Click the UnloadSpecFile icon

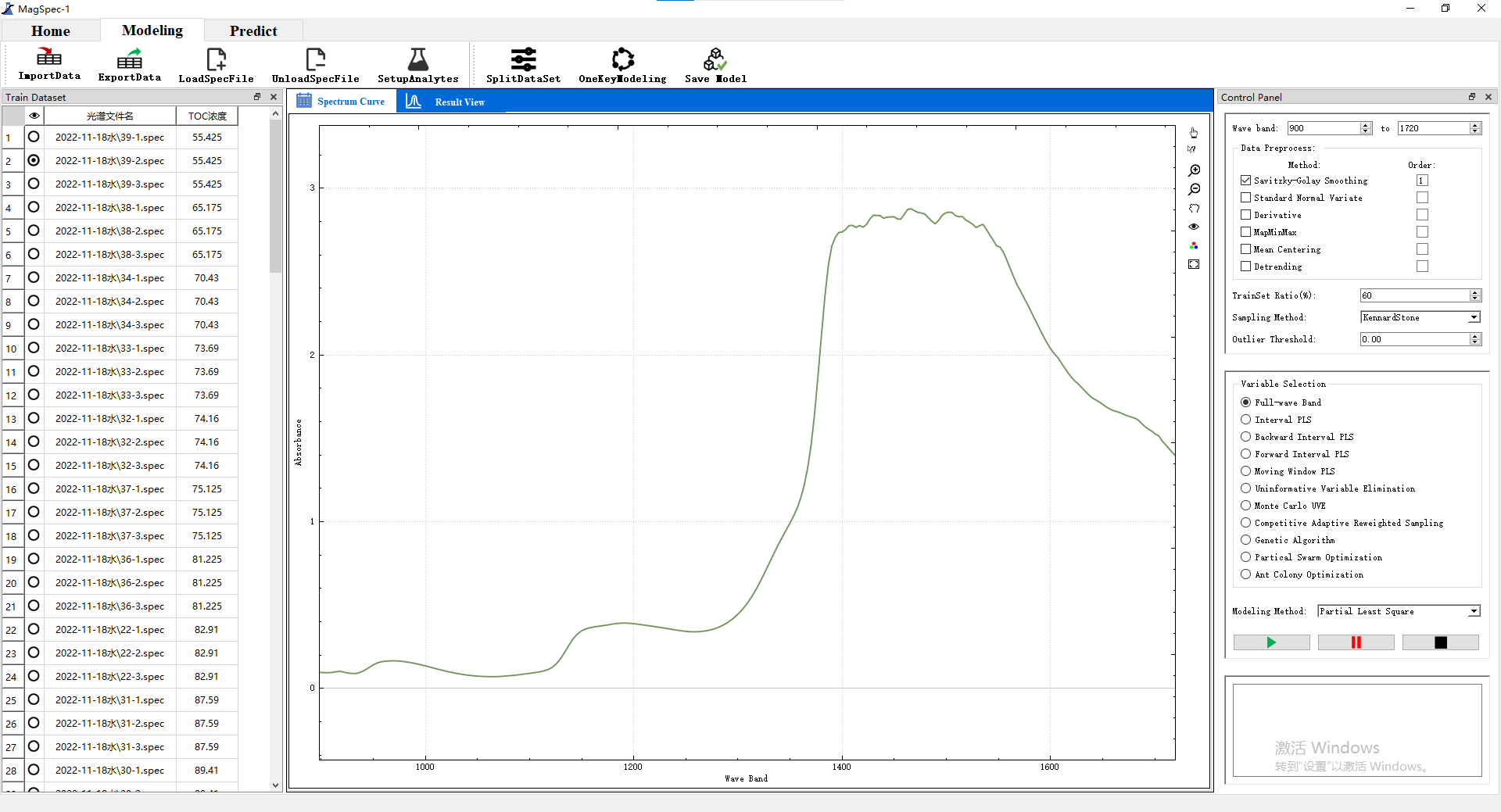point(315,66)
